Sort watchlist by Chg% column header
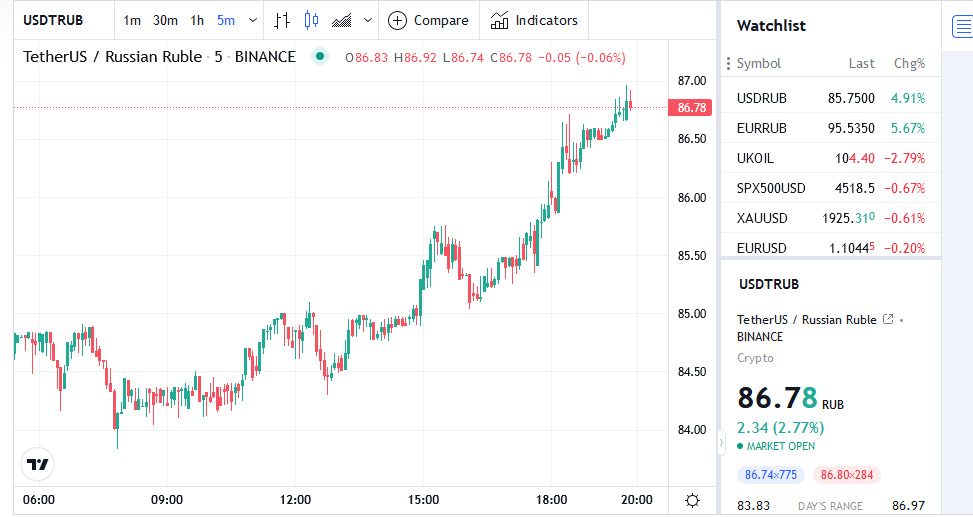 [909, 63]
